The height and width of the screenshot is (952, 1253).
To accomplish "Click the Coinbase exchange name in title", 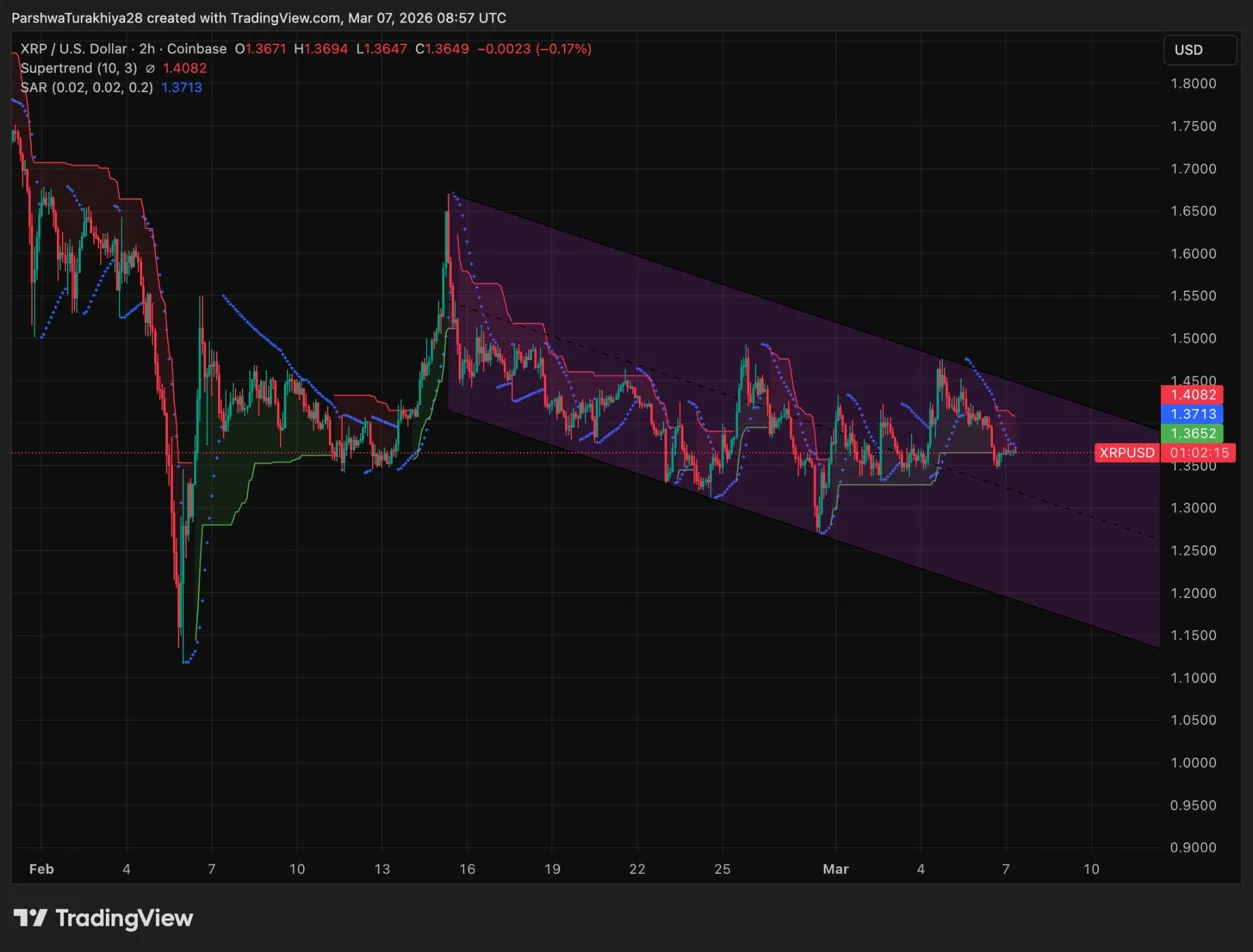I will click(197, 48).
